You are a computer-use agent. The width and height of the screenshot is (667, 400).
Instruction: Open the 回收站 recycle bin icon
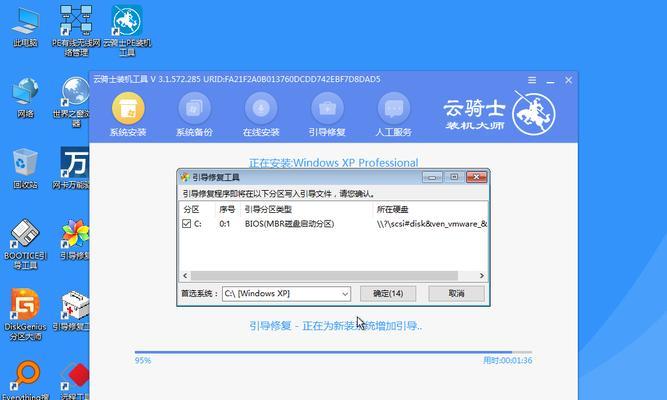point(25,169)
